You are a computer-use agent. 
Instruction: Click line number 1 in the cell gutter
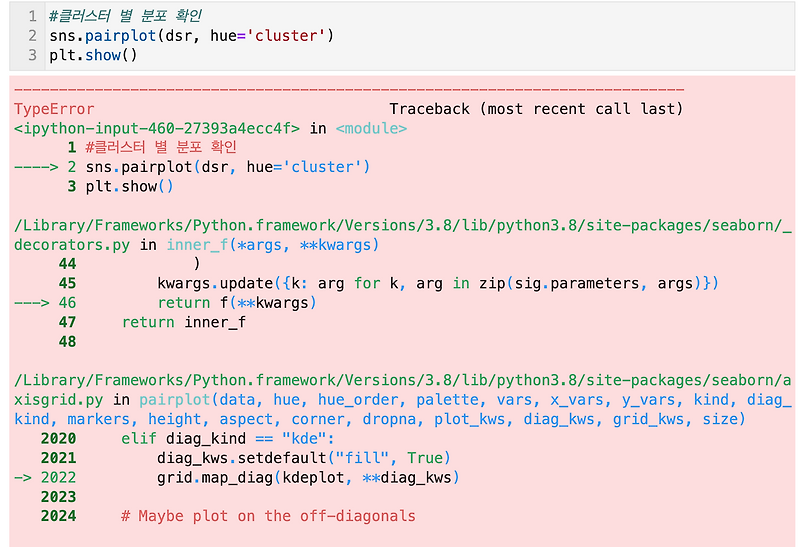33,16
